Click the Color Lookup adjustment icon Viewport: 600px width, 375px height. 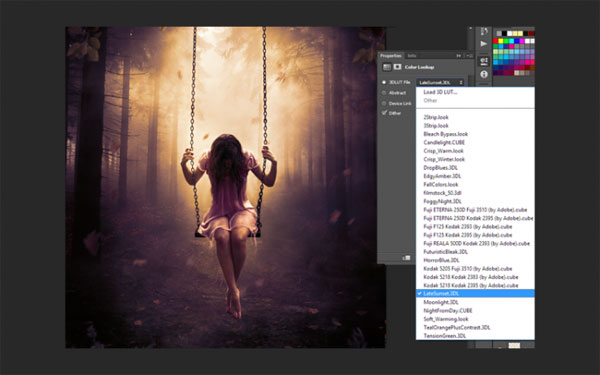387,67
